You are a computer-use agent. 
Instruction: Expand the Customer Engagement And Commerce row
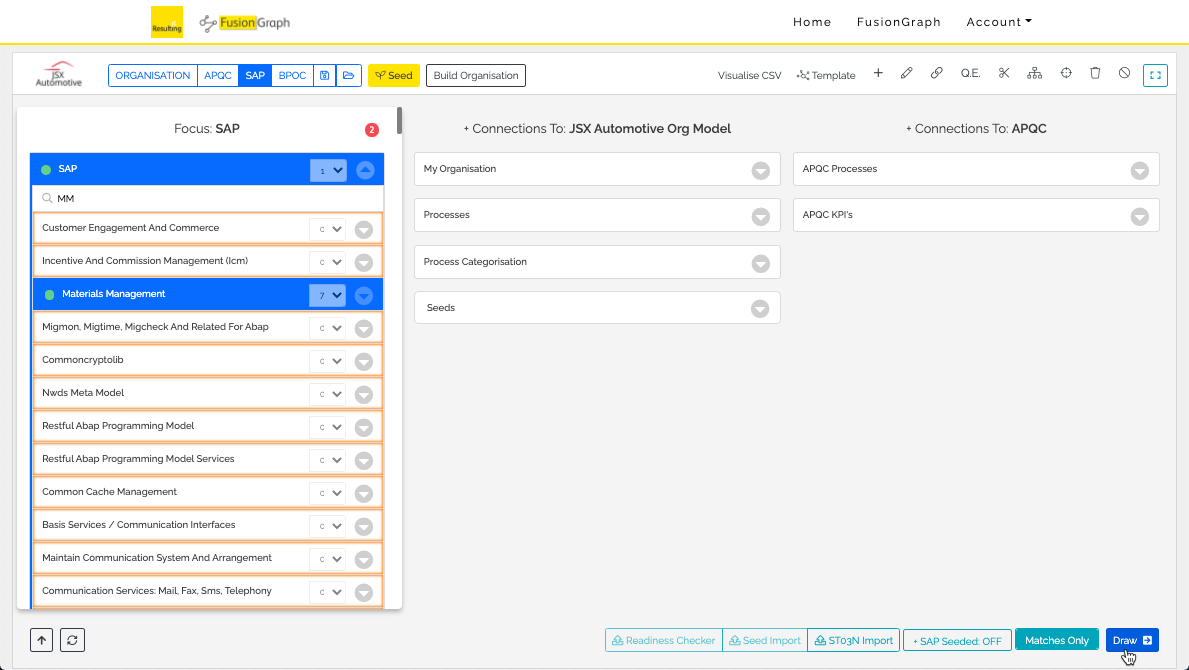point(364,230)
